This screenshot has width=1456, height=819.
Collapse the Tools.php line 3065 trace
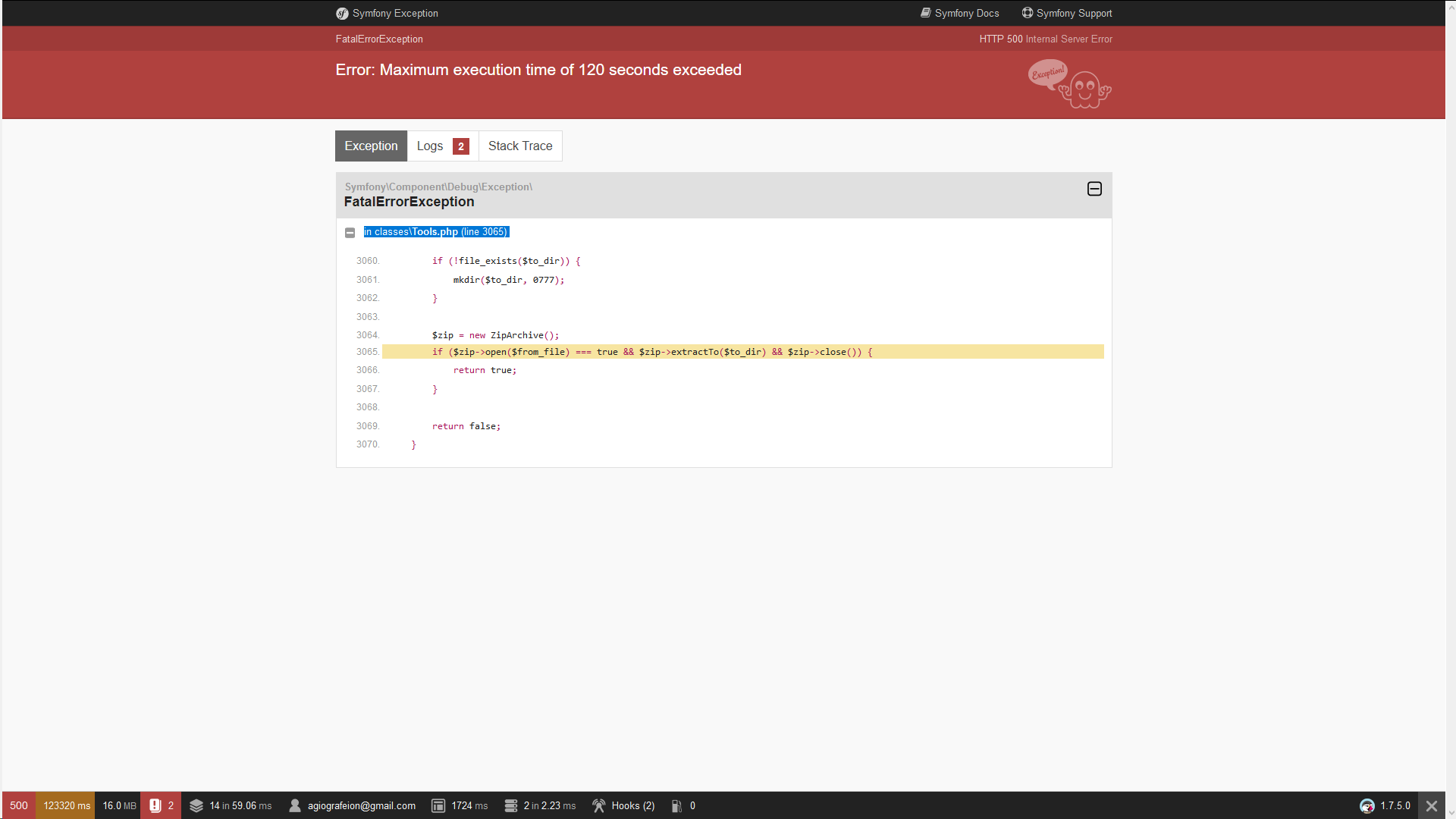coord(350,233)
